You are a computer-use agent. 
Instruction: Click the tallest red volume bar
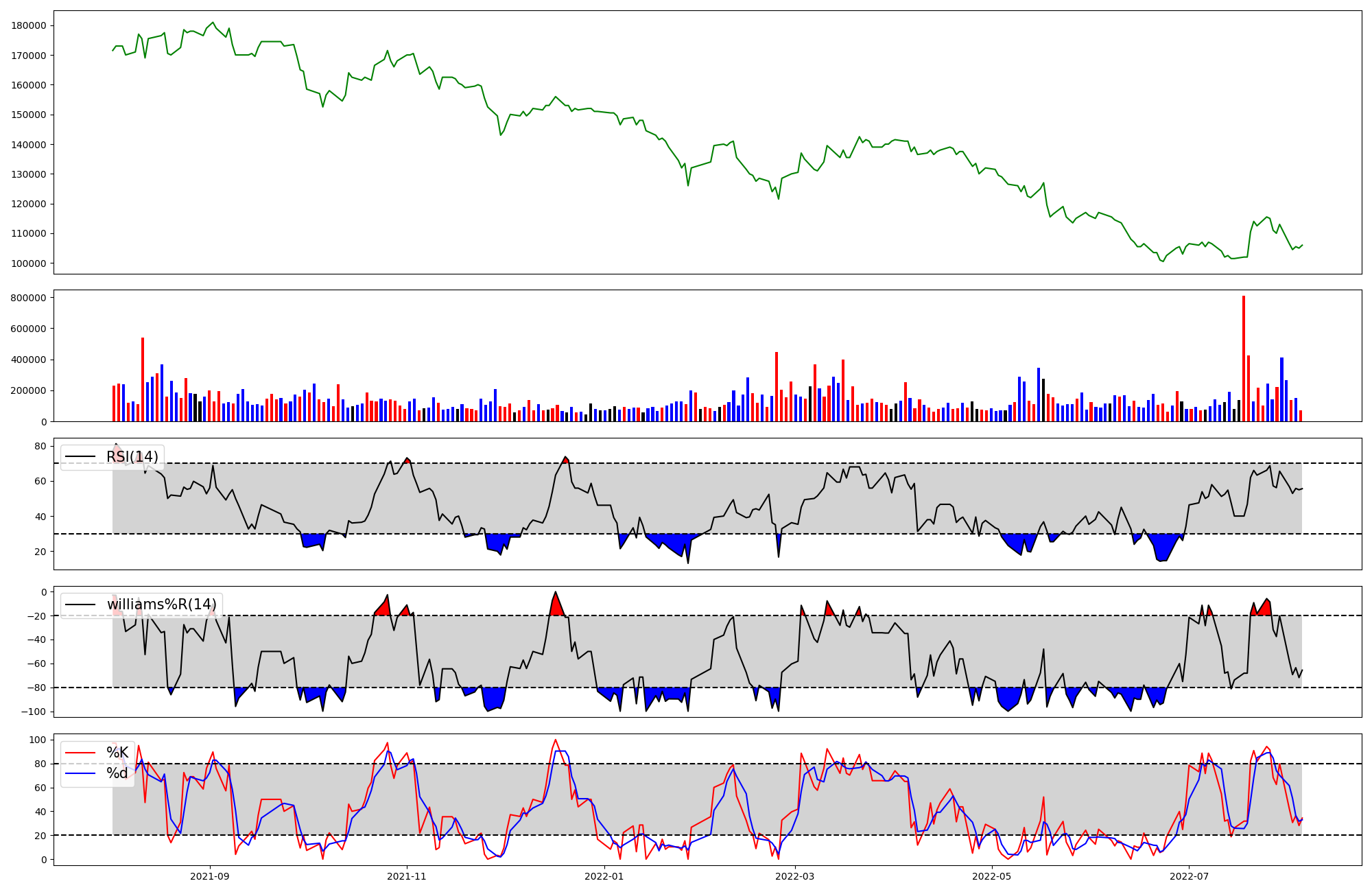1243,357
